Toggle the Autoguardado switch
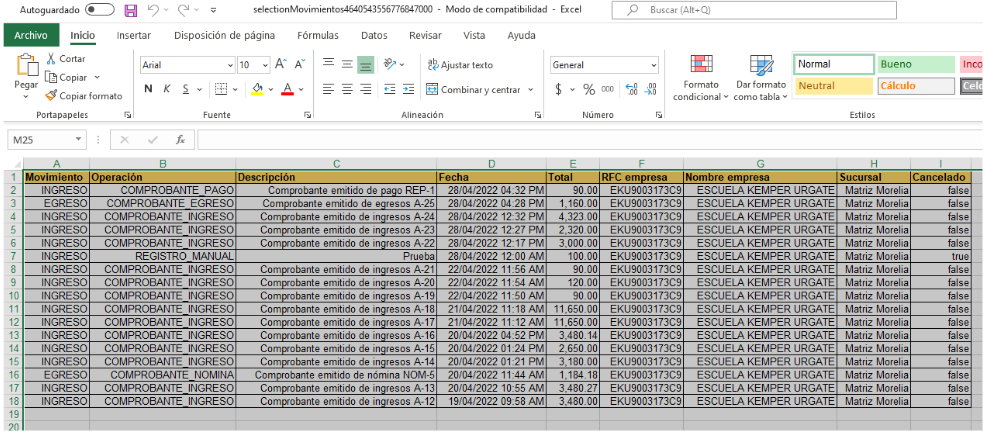The height and width of the screenshot is (432, 985). pyautogui.click(x=99, y=10)
